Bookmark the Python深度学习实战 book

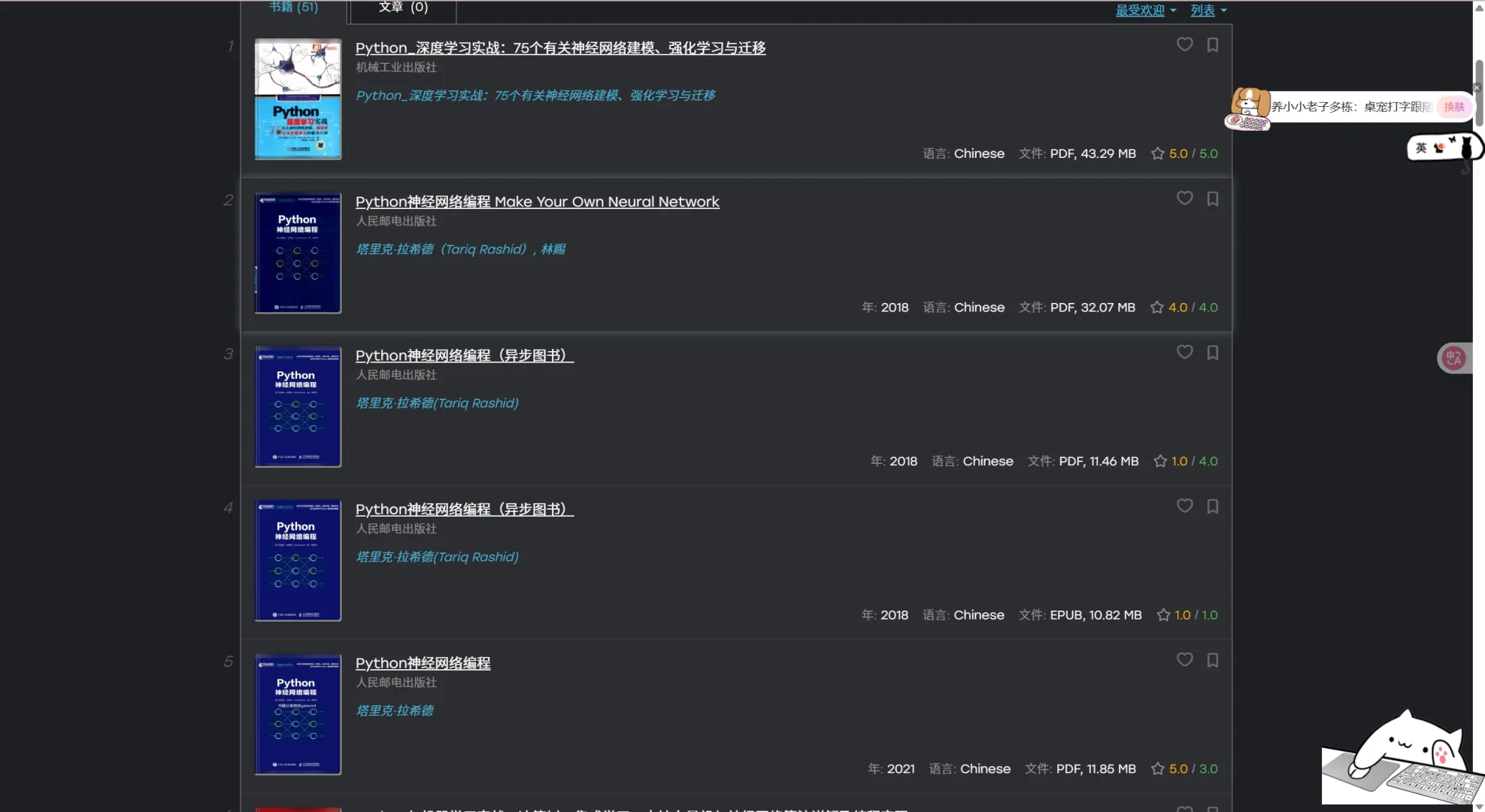point(1212,45)
